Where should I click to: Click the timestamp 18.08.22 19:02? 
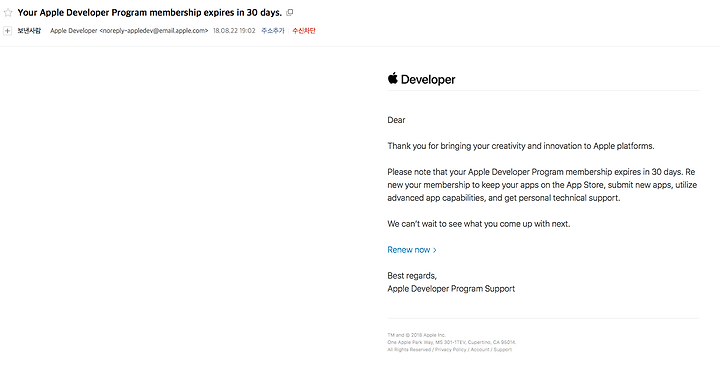[234, 31]
